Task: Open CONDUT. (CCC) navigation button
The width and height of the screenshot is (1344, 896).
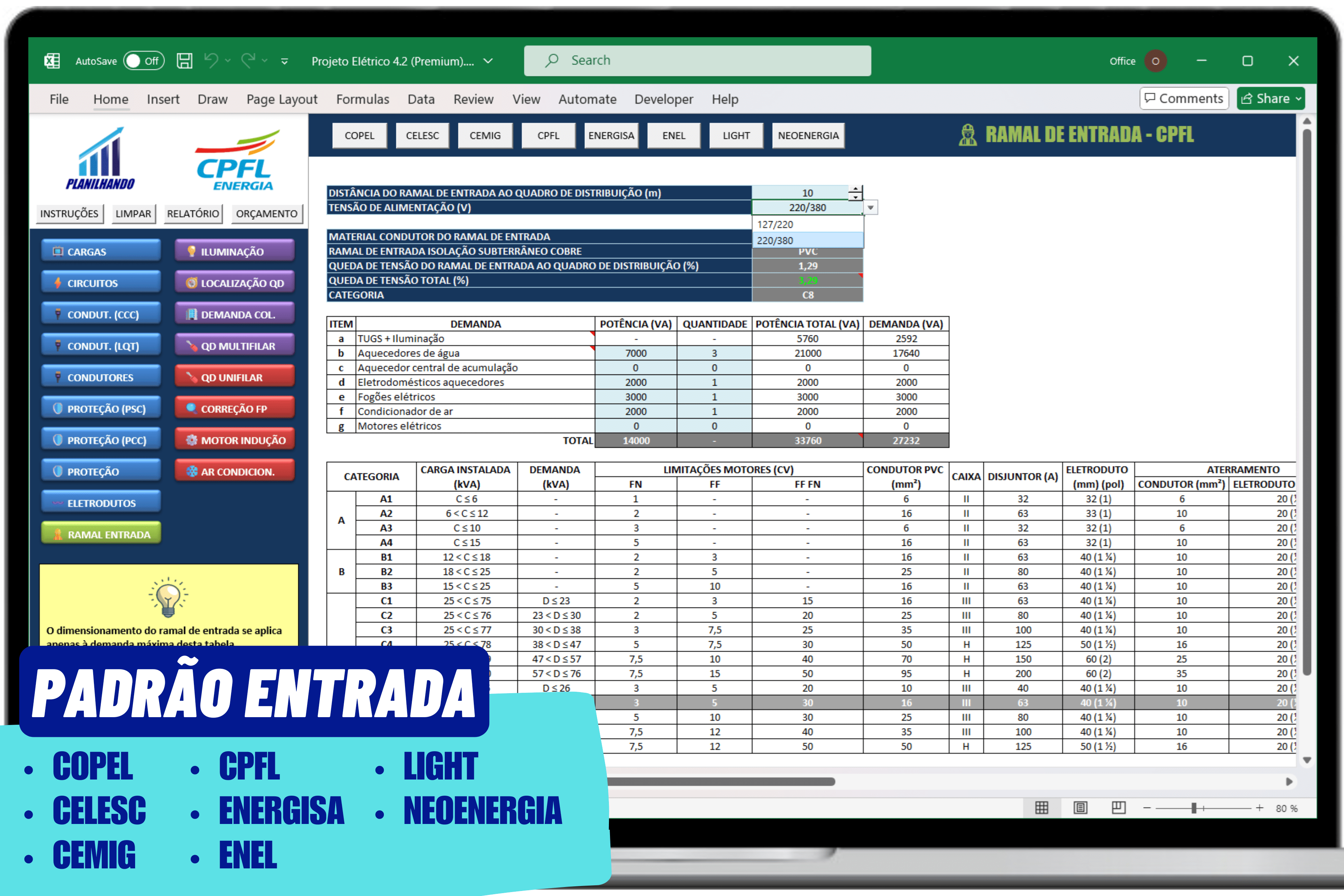Action: [101, 314]
